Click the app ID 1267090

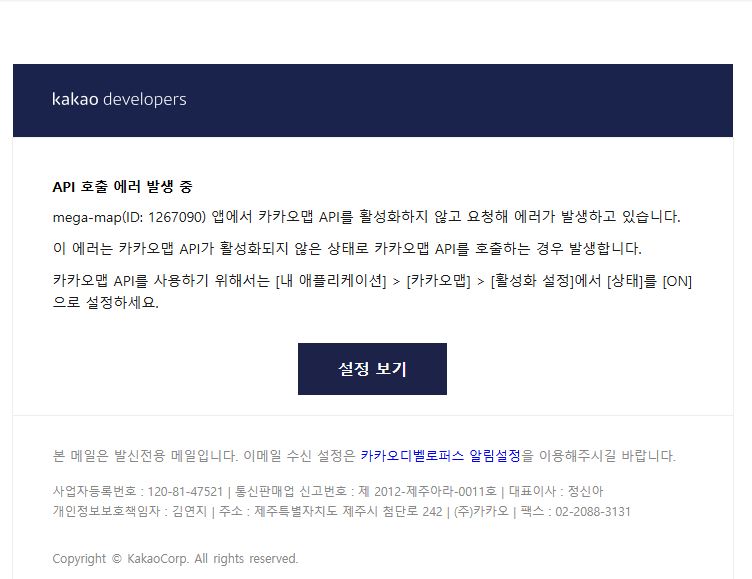click(175, 217)
